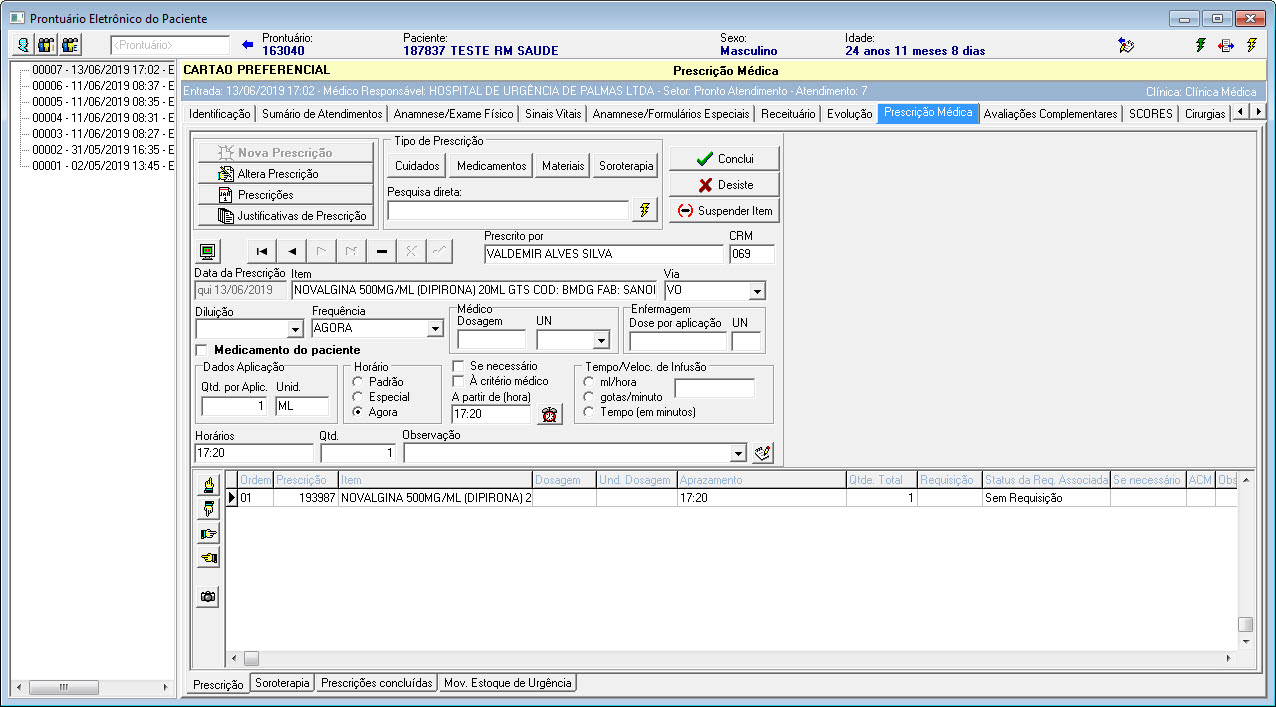Click Justificativas de Prescrição button
Screen dimensions: 1276x707
[x=286, y=216]
